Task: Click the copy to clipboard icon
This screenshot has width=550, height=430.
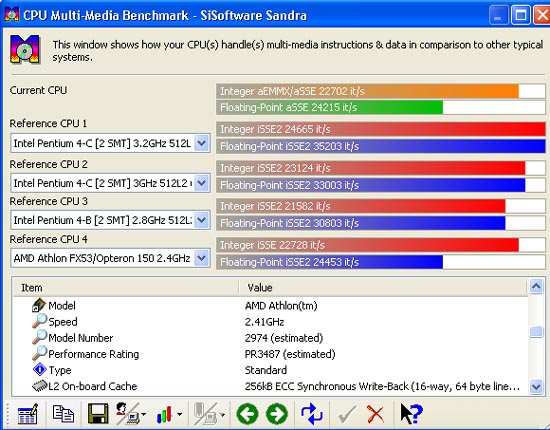Action: pos(63,414)
